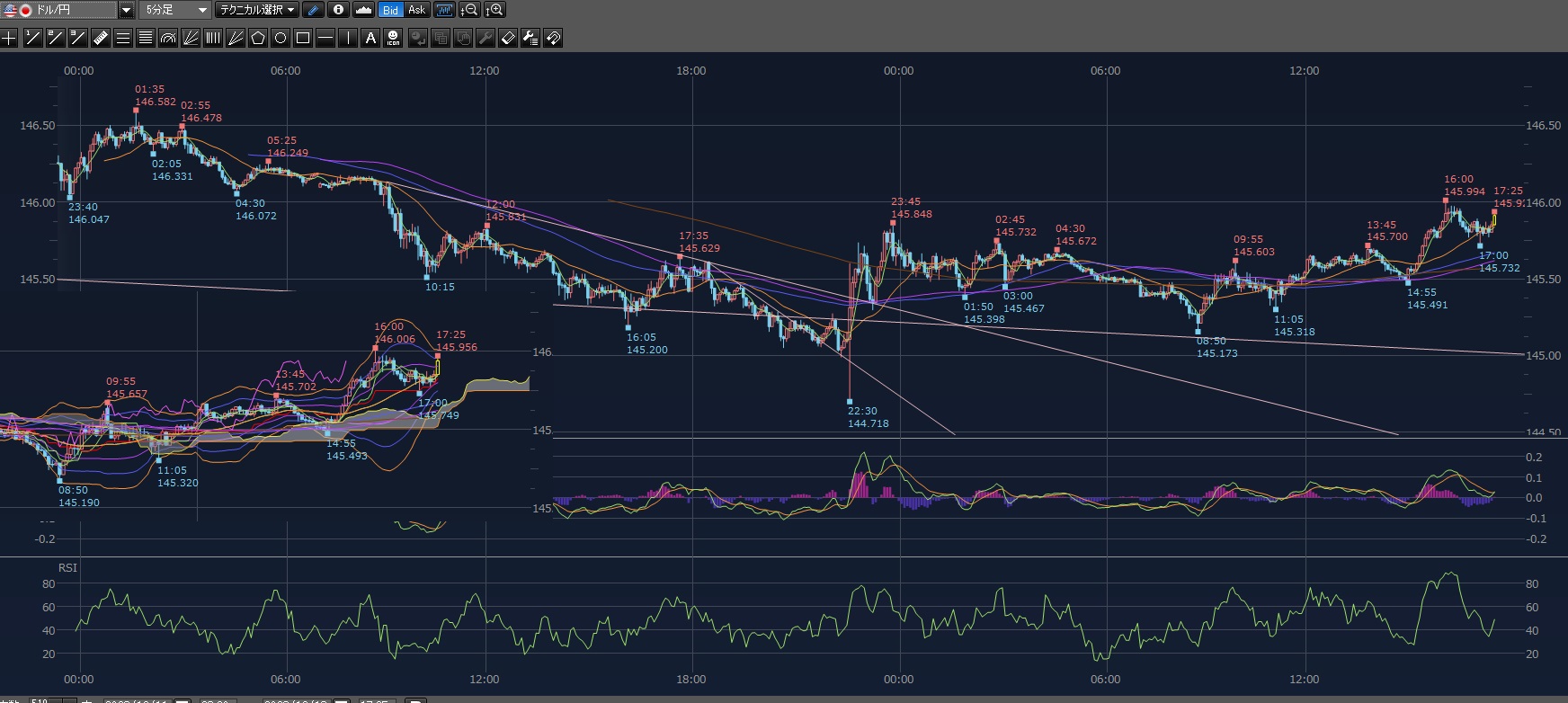The image size is (1568, 703).
Task: Select the crosshair cursor tool
Action: [x=9, y=38]
